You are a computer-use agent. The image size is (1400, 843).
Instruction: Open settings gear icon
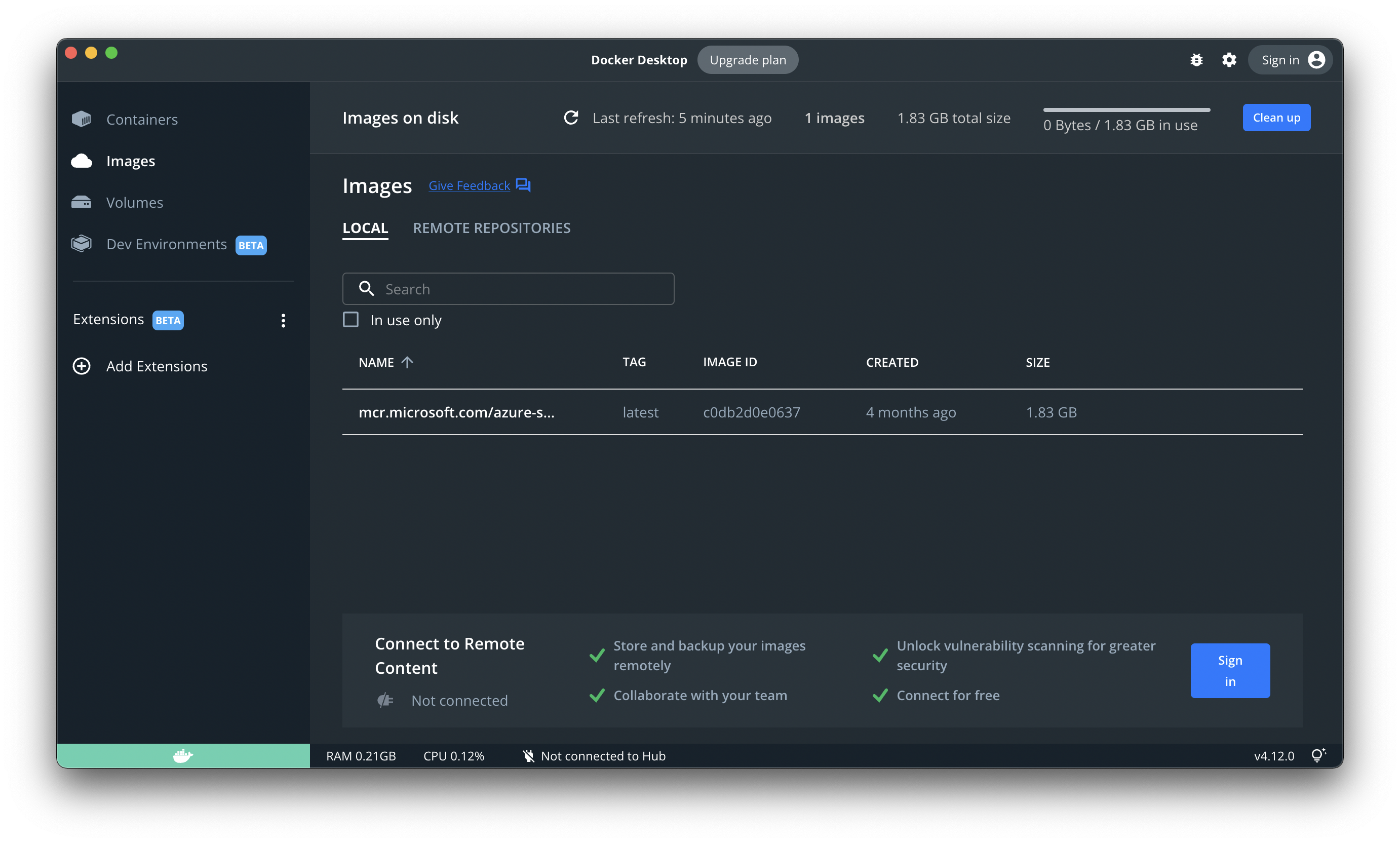tap(1229, 60)
